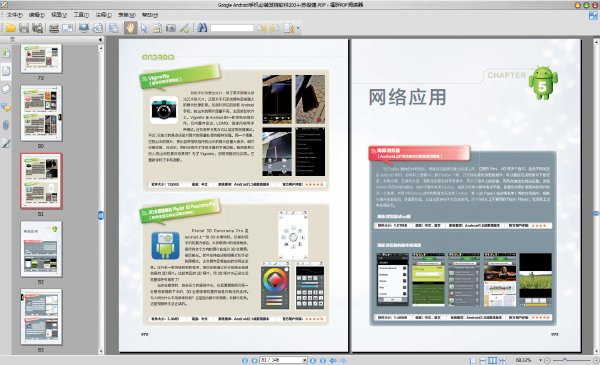This screenshot has height=365, width=600.
Task: Click the thumbnail panel scroll-up arrow
Action: click(x=101, y=49)
